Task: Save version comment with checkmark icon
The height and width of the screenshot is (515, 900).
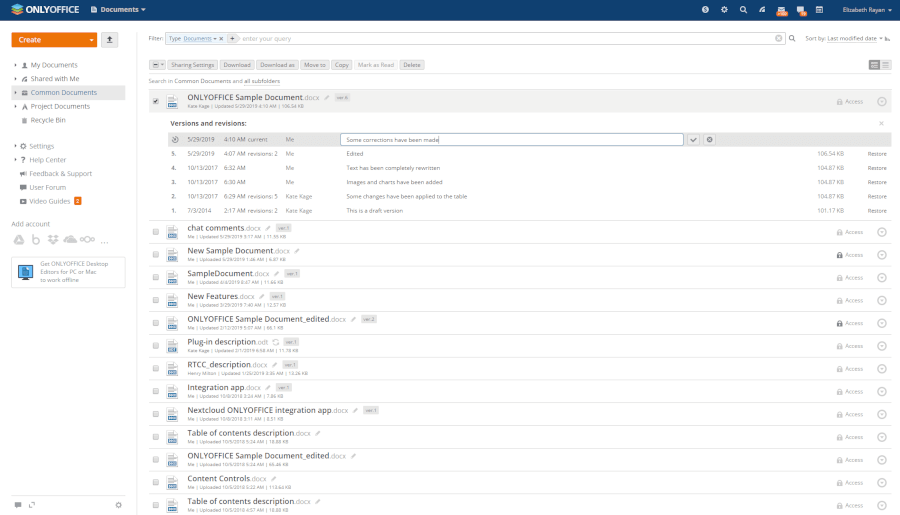Action: tap(694, 139)
